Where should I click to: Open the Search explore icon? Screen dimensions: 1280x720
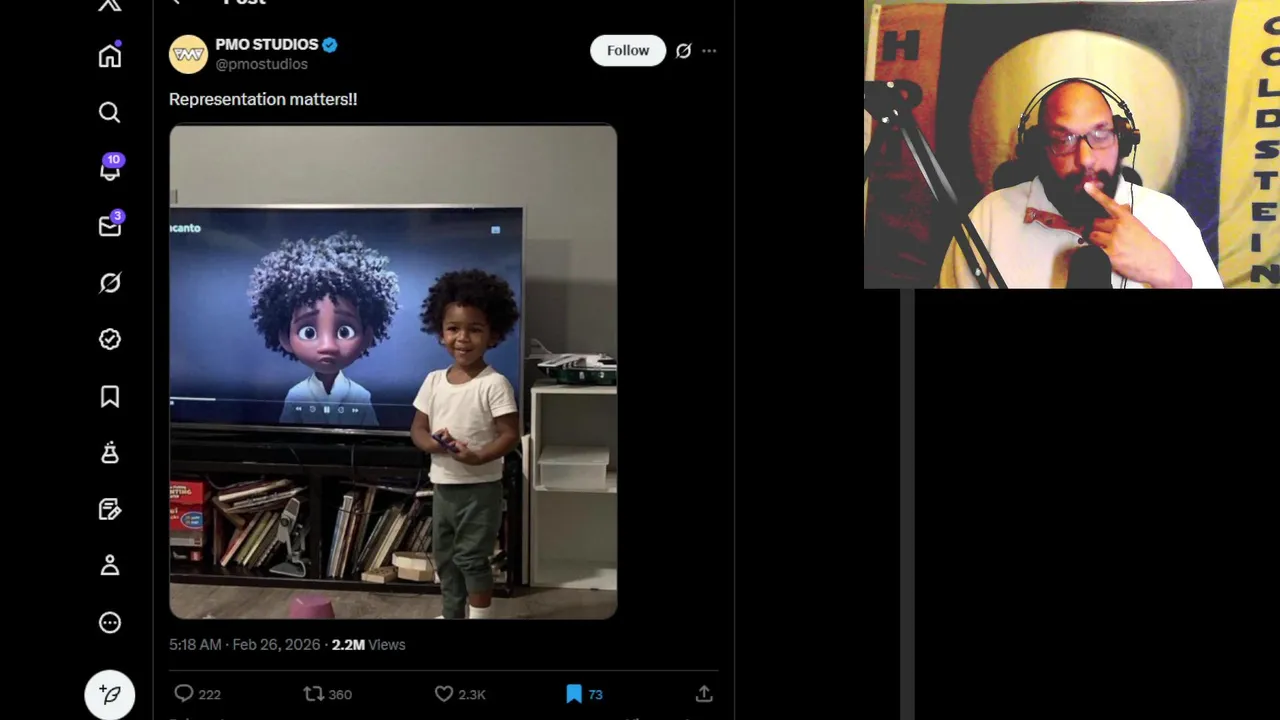pyautogui.click(x=110, y=113)
